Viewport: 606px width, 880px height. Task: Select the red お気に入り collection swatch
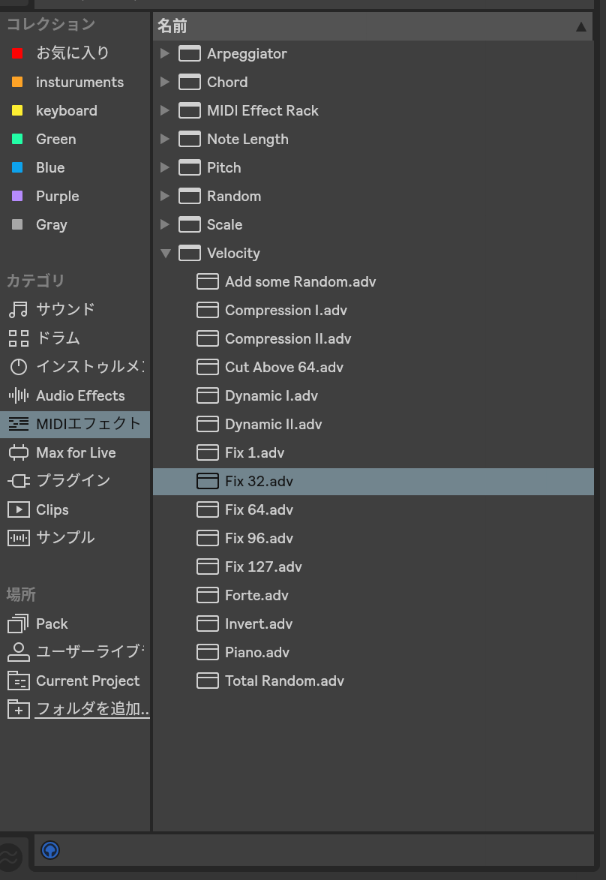coord(17,53)
